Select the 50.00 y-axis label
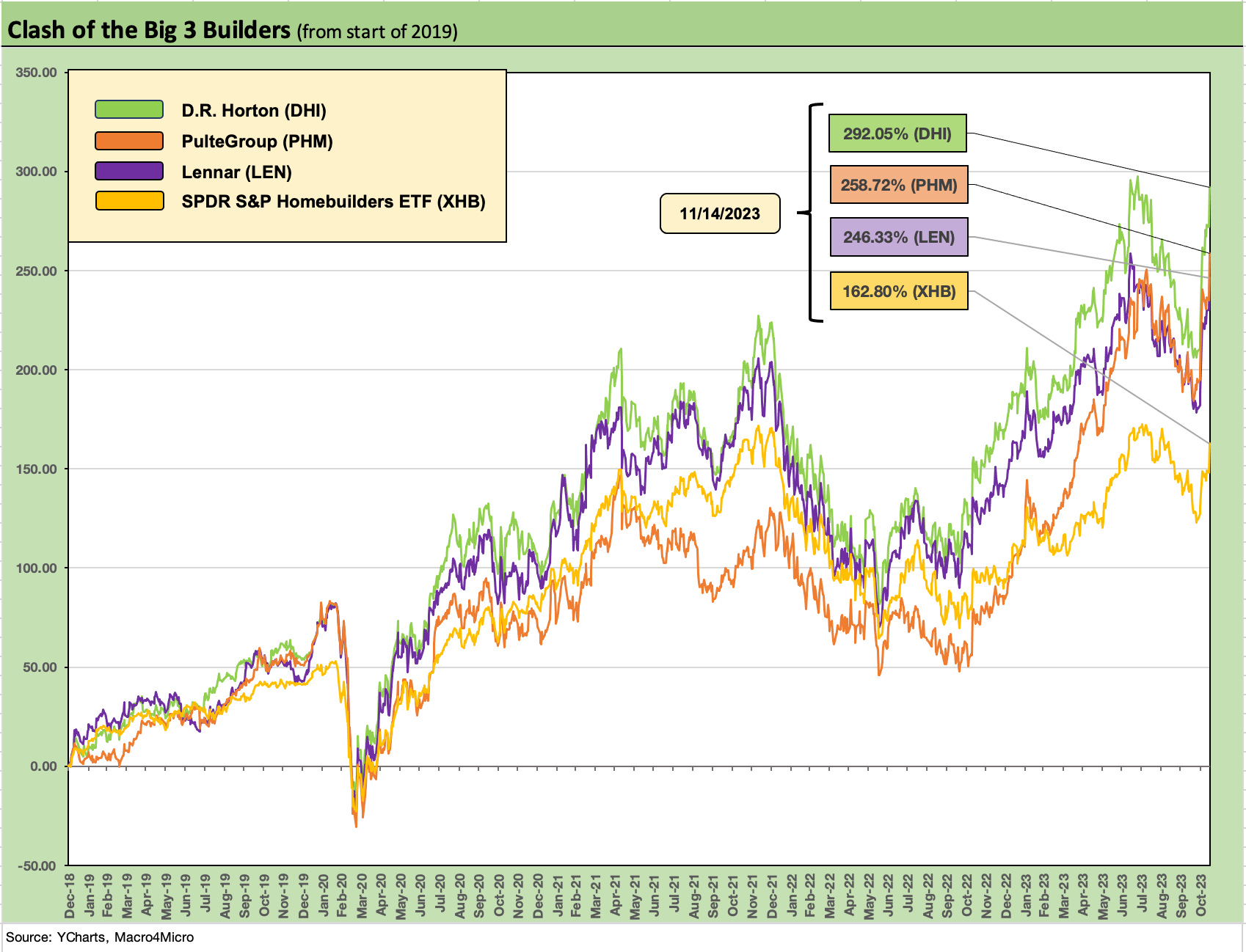This screenshot has height=952, width=1246. pyautogui.click(x=40, y=667)
